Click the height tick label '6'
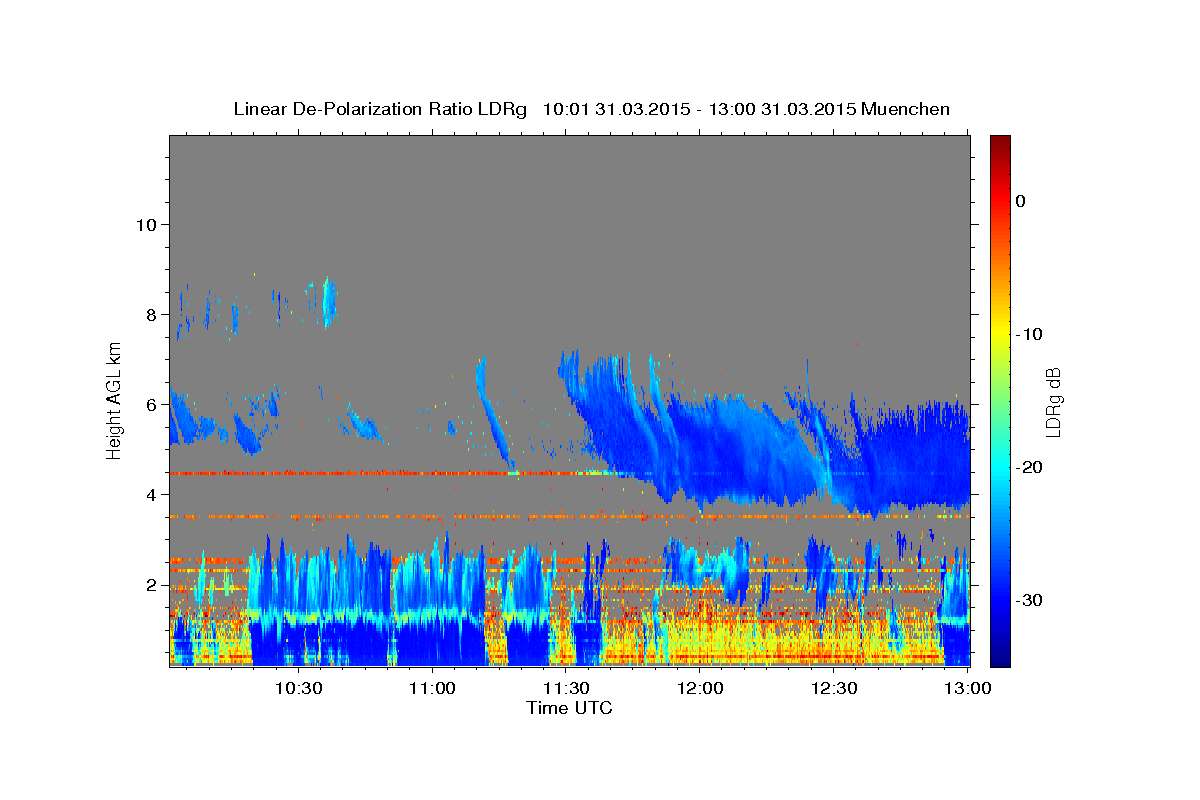 pos(151,404)
